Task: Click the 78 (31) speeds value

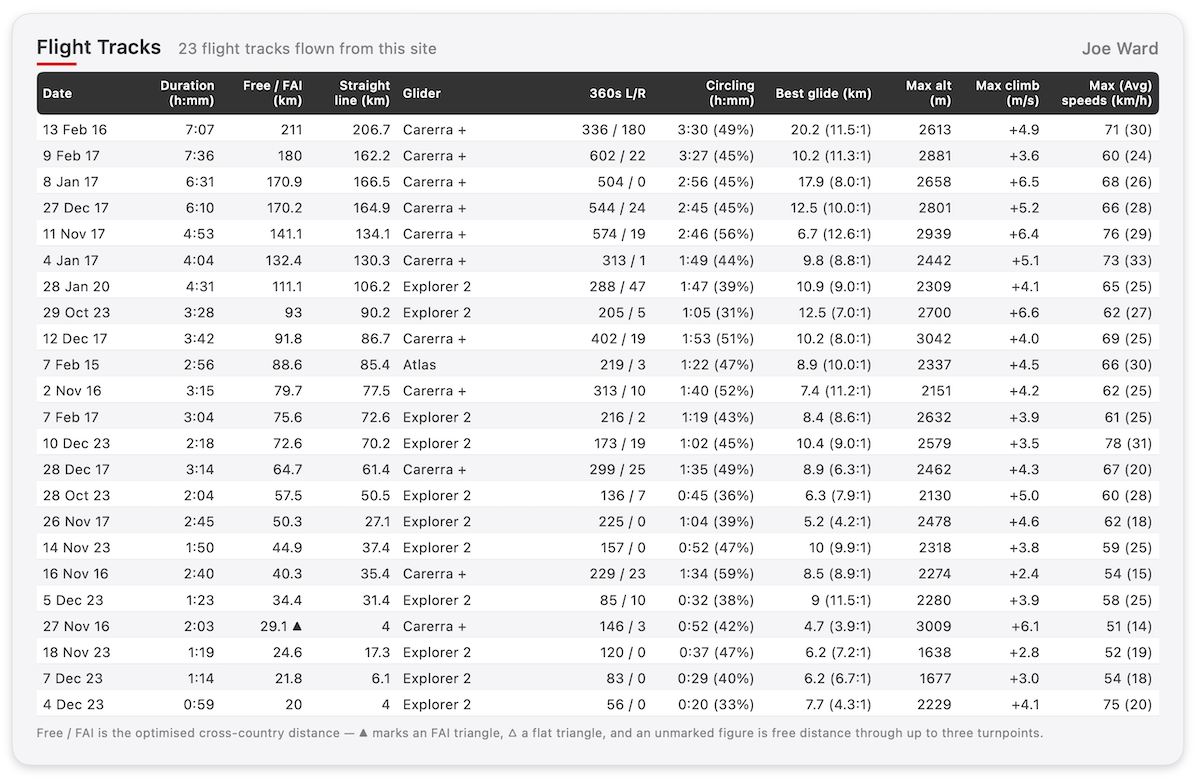Action: coord(1126,443)
